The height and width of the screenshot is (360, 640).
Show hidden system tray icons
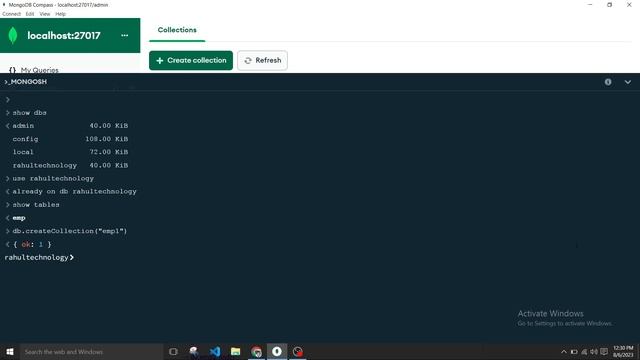564,352
